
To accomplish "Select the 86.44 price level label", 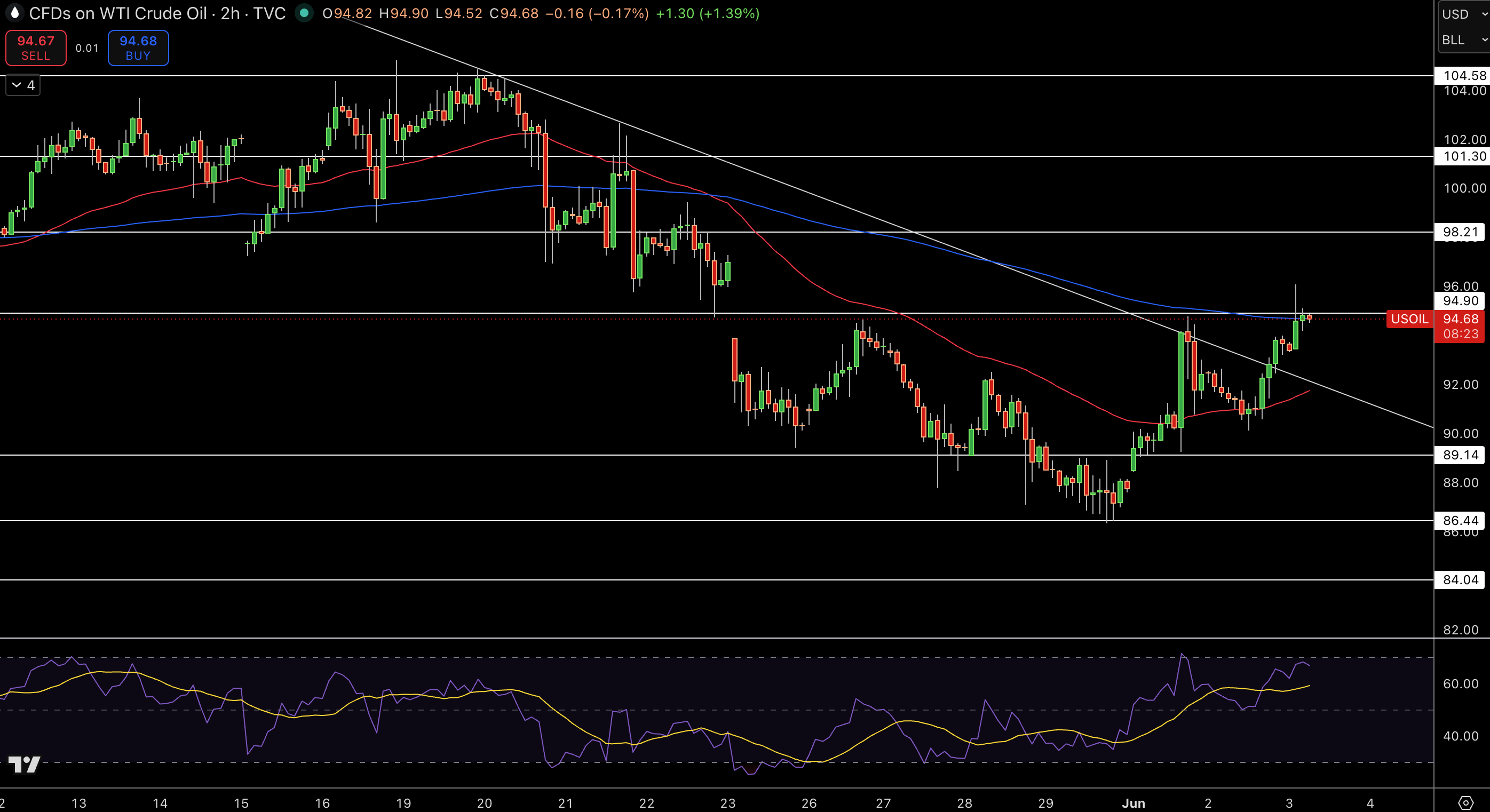I will [x=1460, y=521].
